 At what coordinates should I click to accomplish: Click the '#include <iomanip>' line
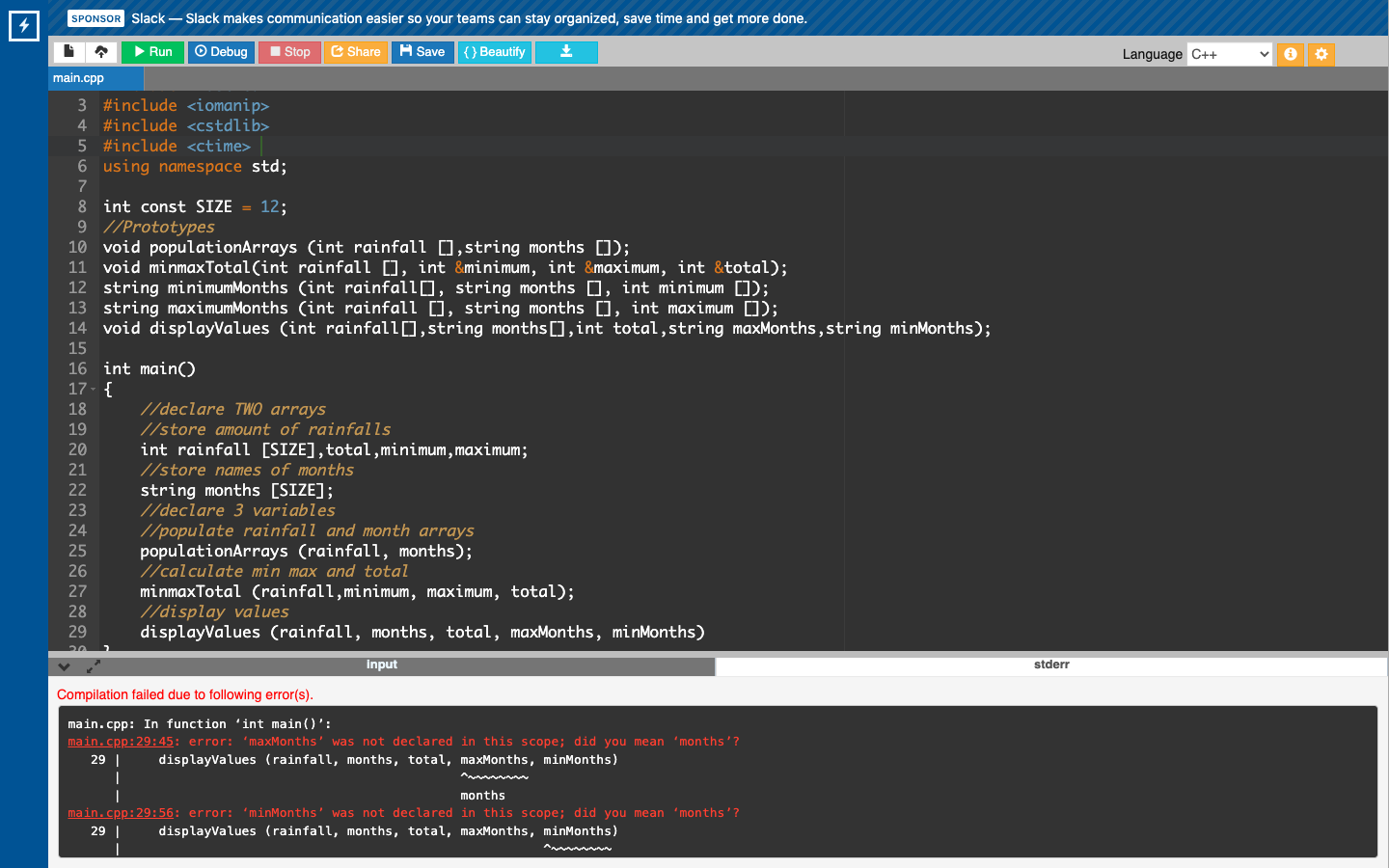pyautogui.click(x=186, y=105)
